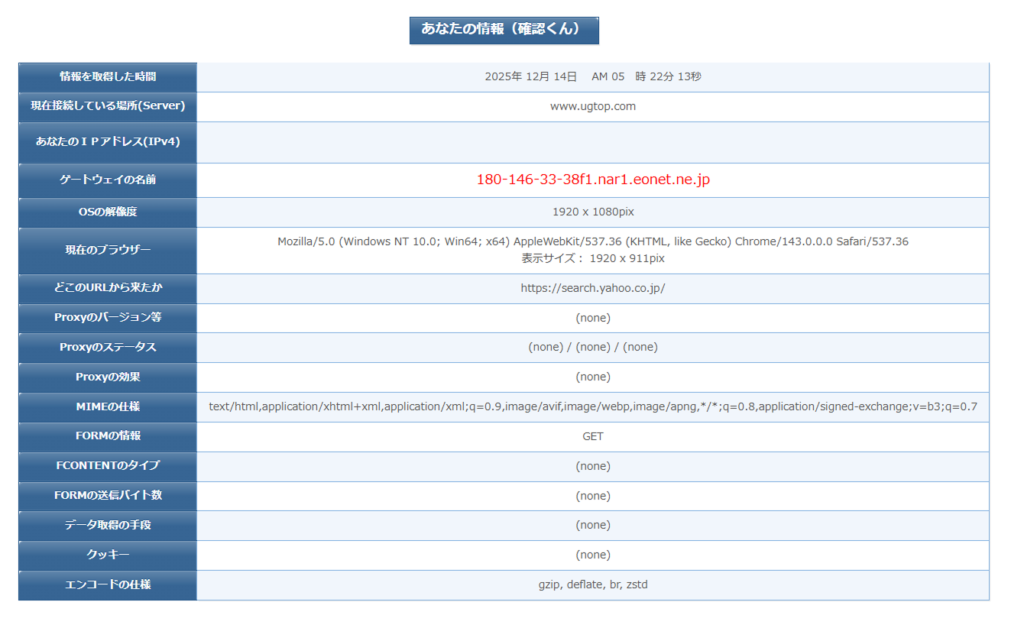
Task: Click the Mozilla/5.0 user agent string
Action: pyautogui.click(x=593, y=242)
